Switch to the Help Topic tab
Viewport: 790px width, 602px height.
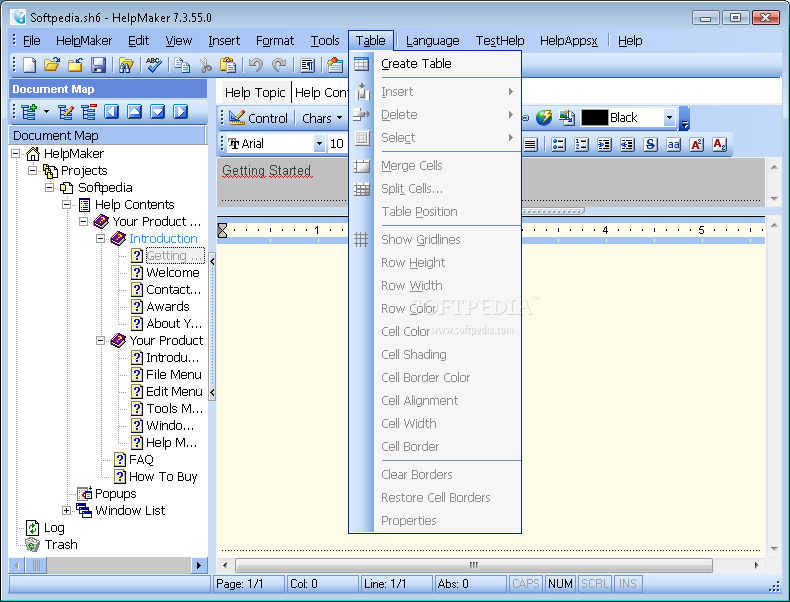pos(255,93)
